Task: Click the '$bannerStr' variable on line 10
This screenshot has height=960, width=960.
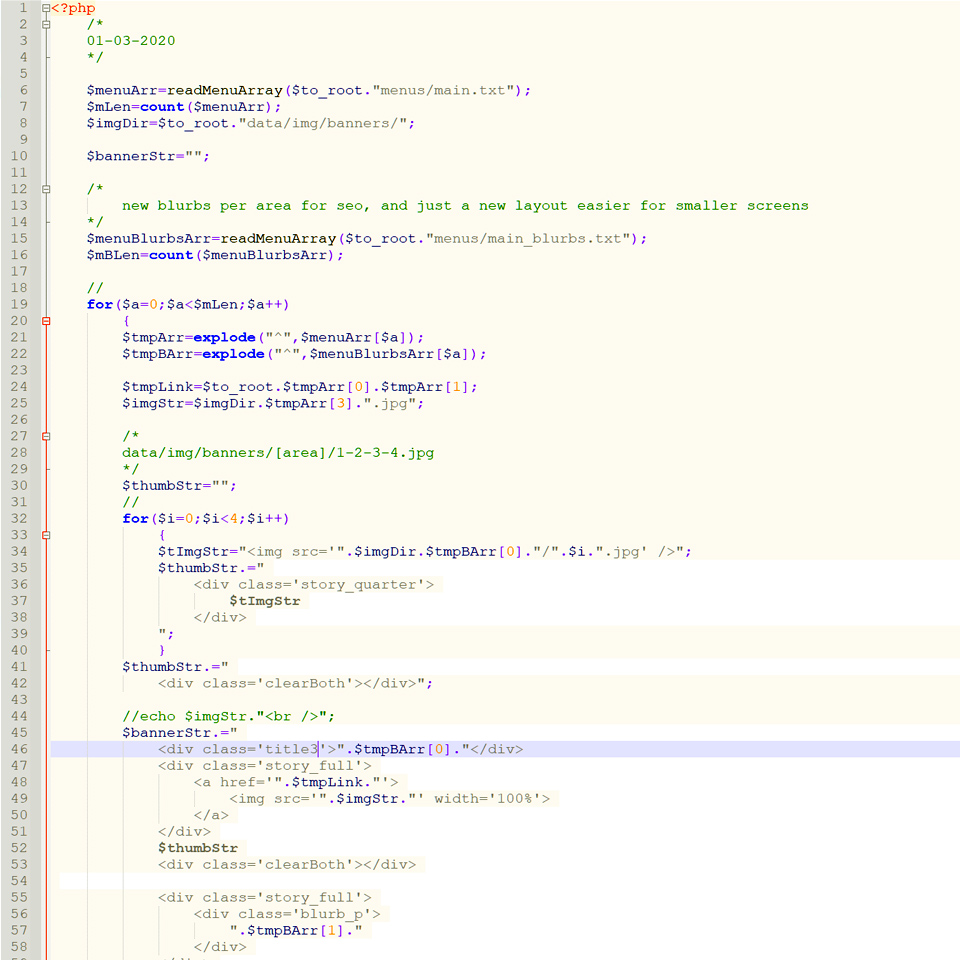Action: 131,156
